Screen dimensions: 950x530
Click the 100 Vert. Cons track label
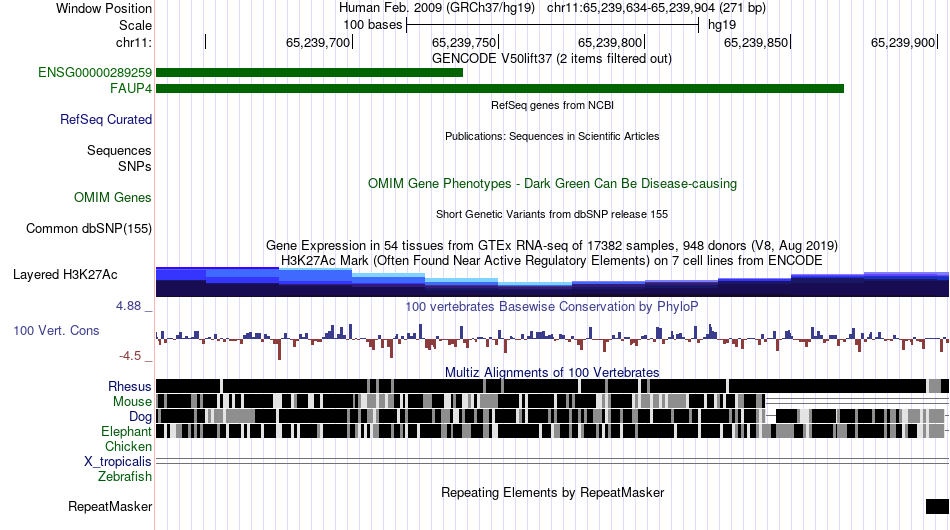pos(56,331)
